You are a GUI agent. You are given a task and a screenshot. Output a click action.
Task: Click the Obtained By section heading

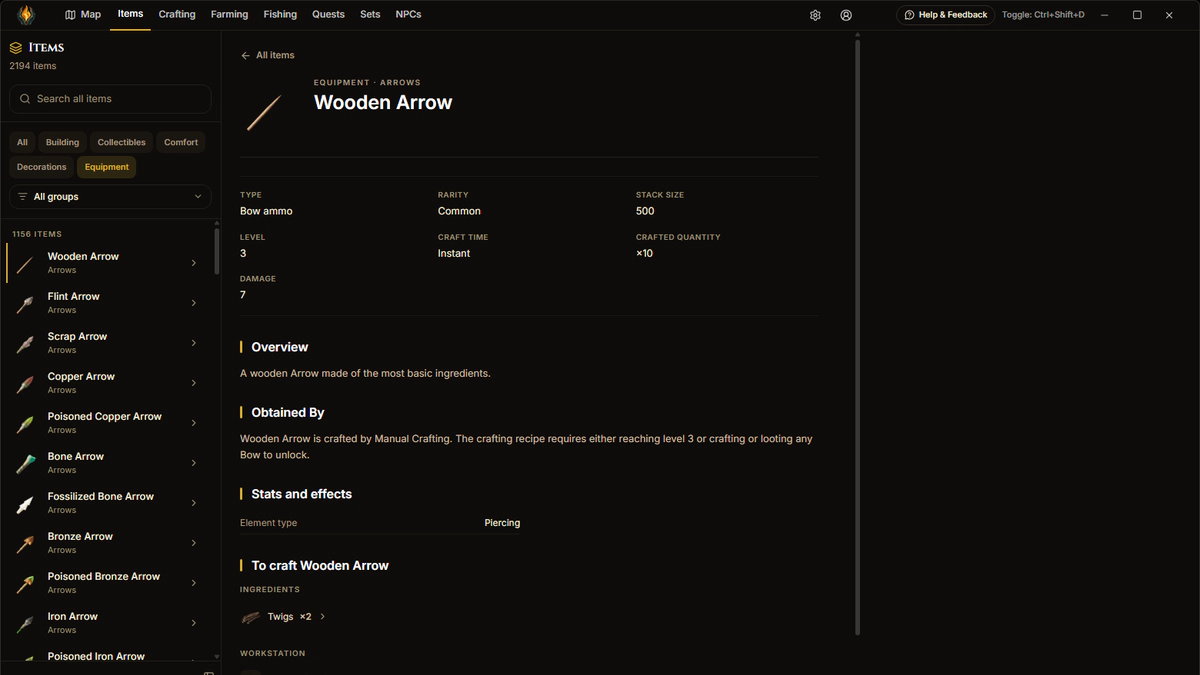288,412
